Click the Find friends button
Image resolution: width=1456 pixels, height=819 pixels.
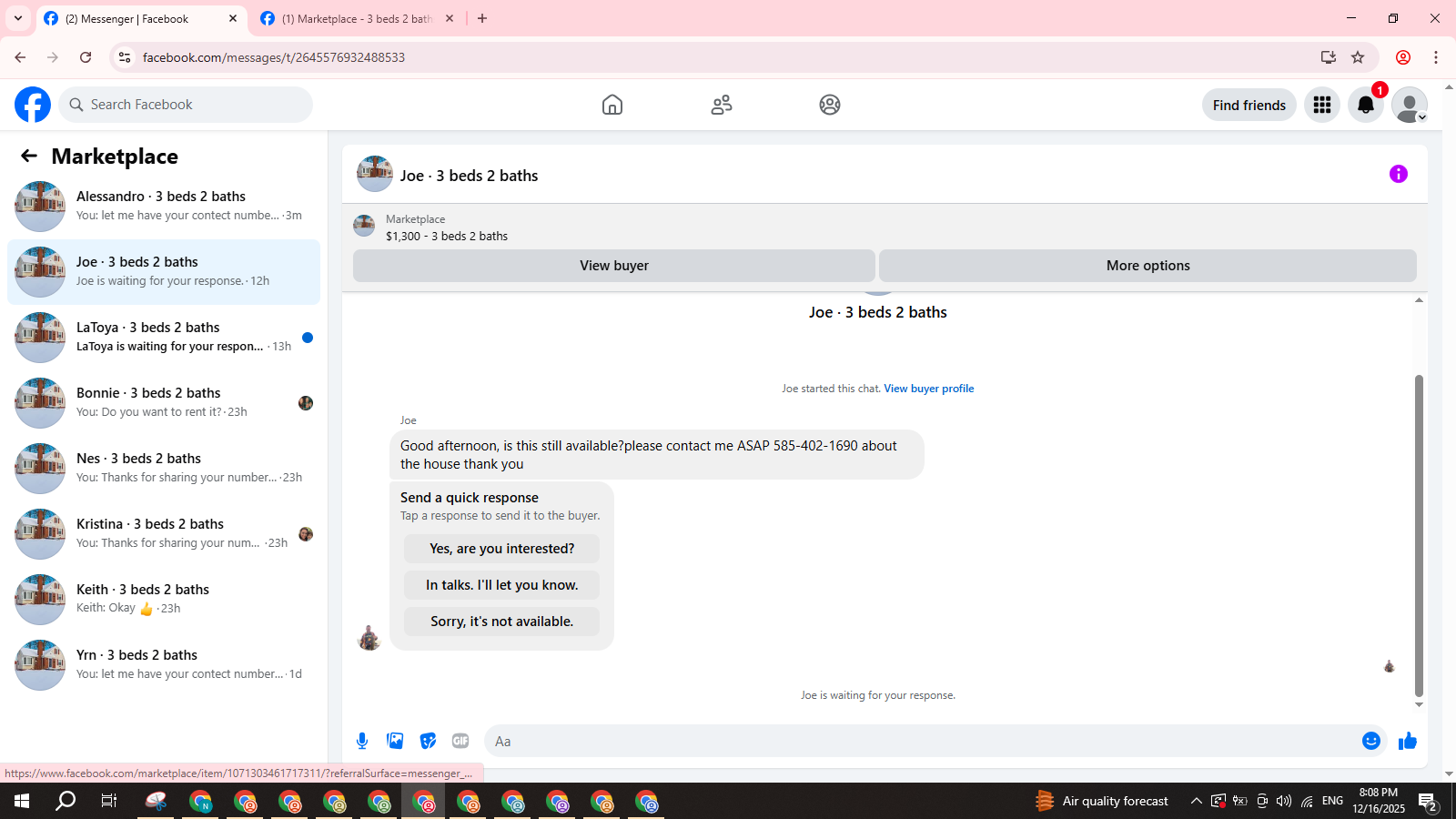1249,105
